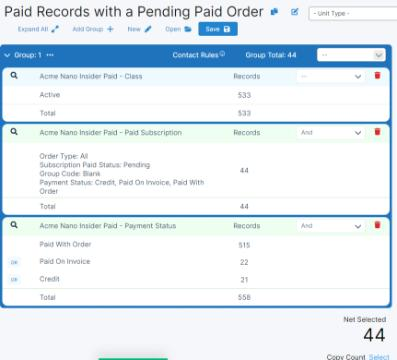
Task: Click magnifier on Payment Status rule
Action: [x=14, y=225]
